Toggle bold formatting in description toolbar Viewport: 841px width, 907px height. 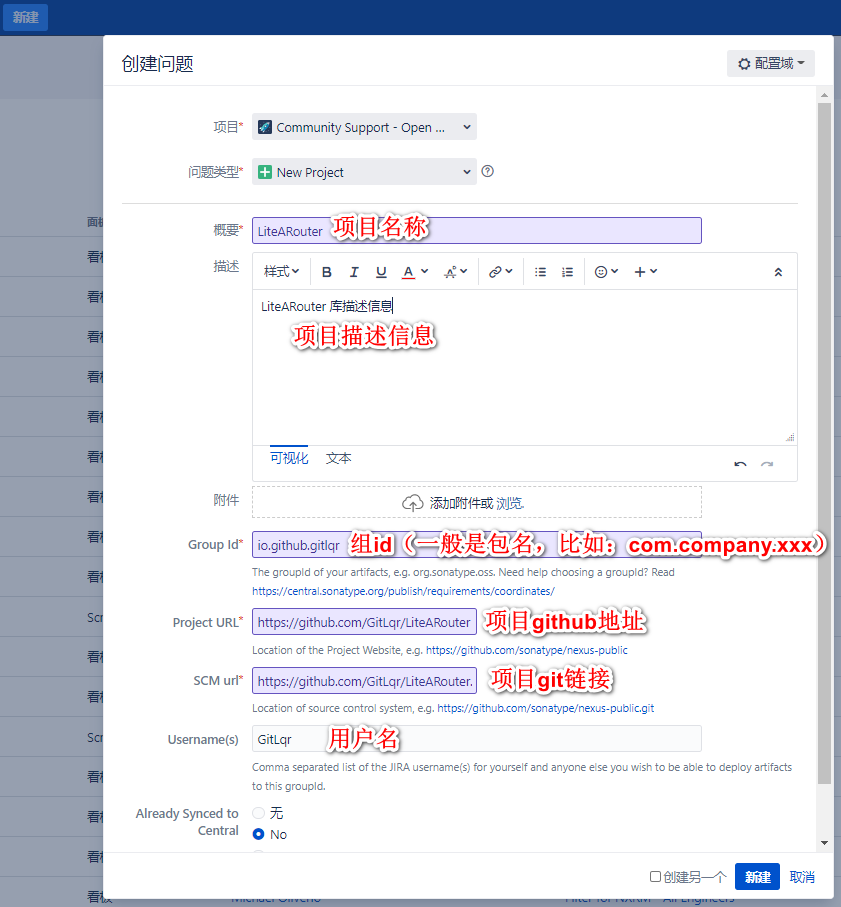[327, 272]
